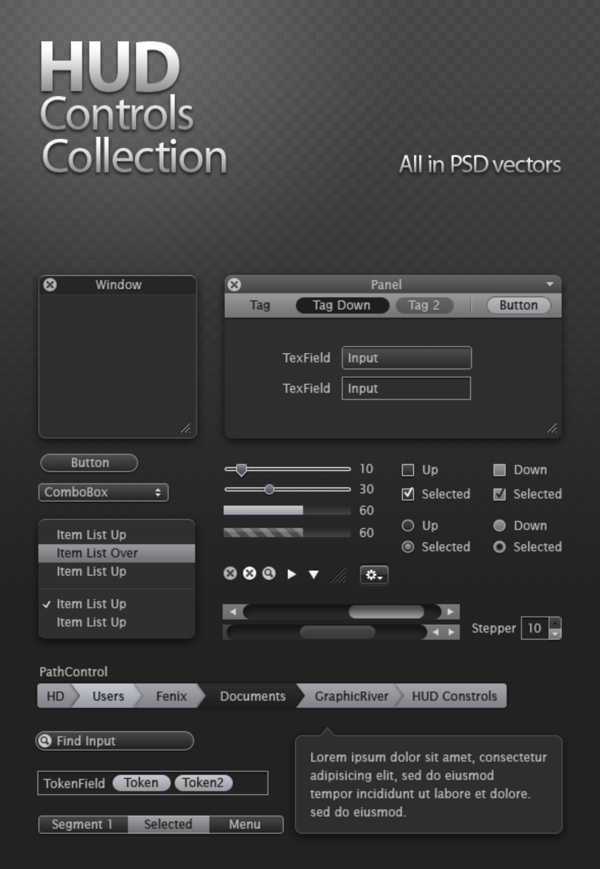Click the second TexField Input box
The image size is (600, 869).
(x=406, y=389)
